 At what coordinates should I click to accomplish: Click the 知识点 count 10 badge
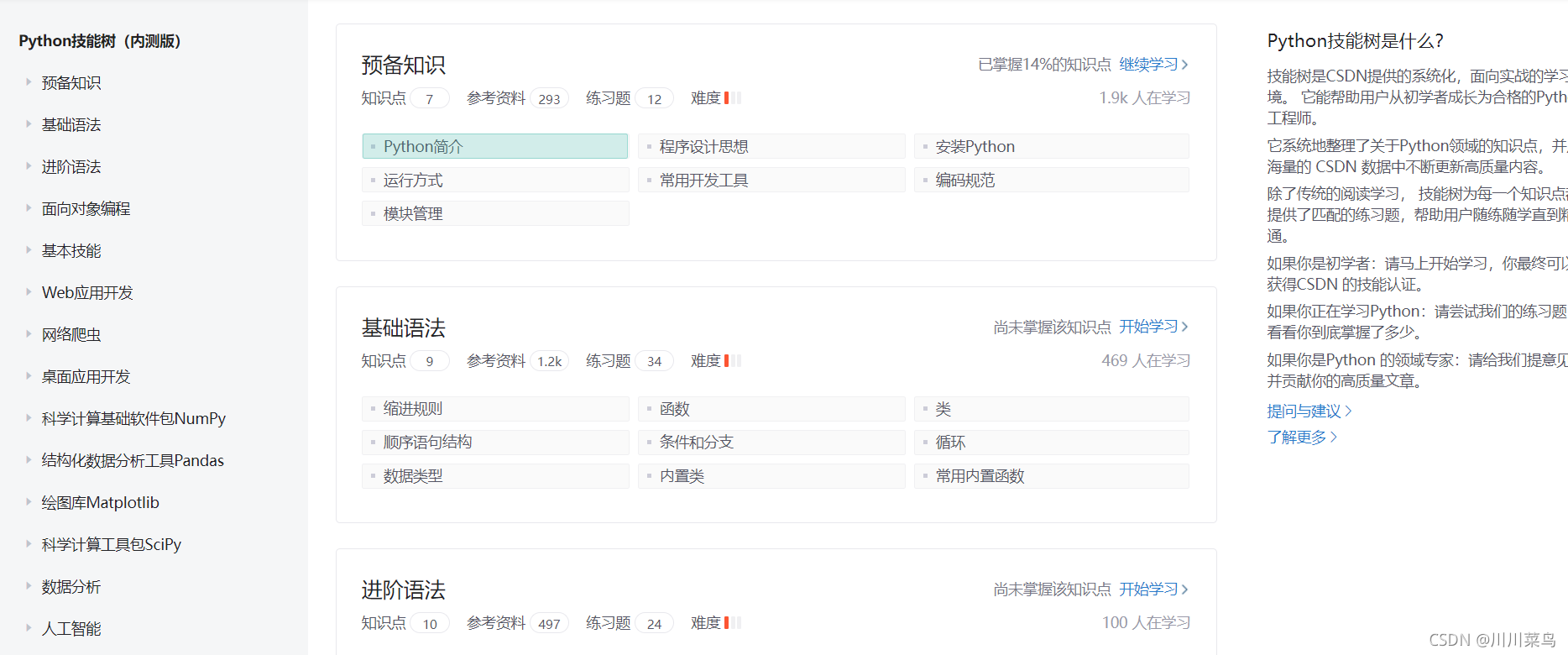[430, 624]
